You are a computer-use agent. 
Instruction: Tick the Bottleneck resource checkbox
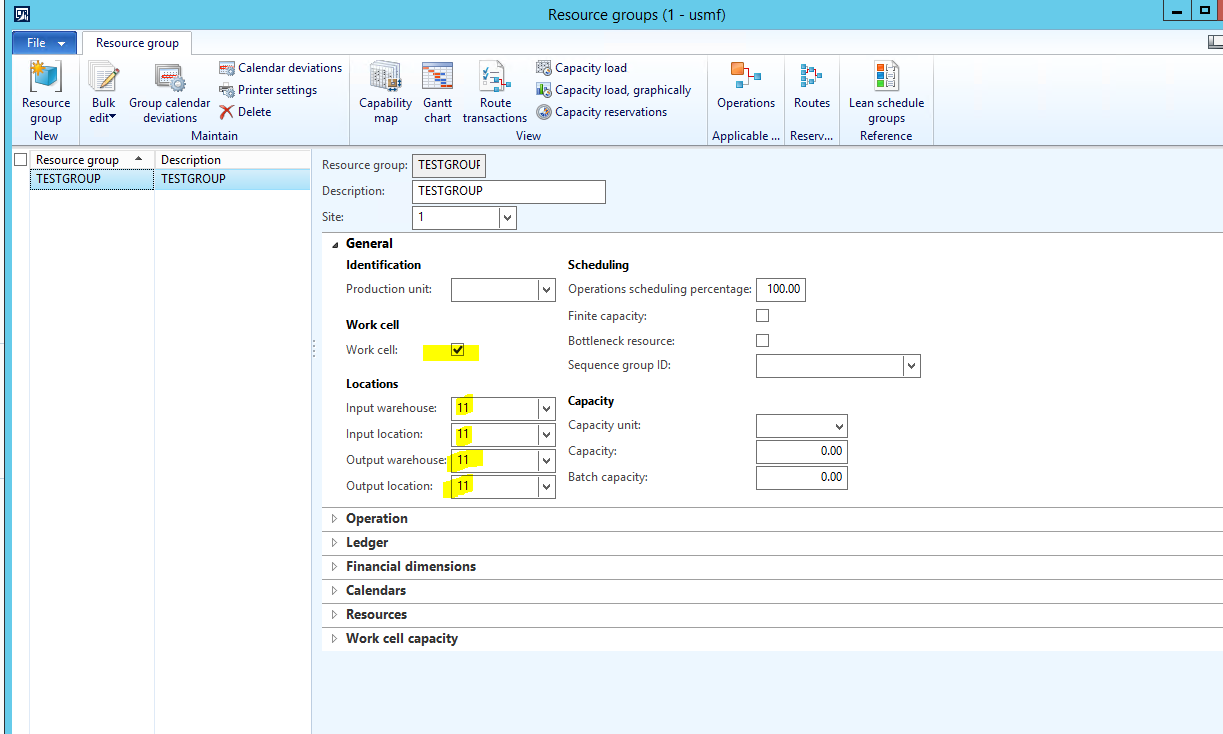pyautogui.click(x=763, y=341)
